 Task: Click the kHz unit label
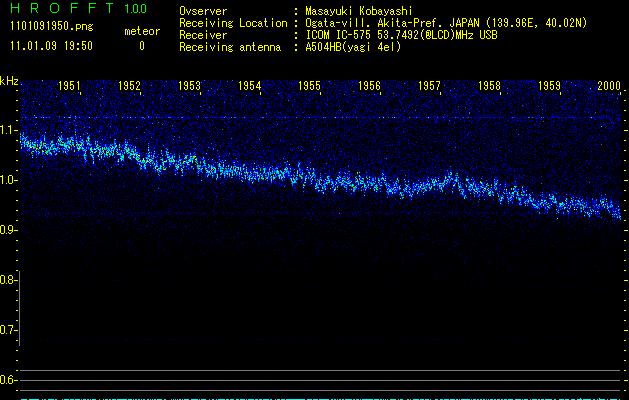tap(10, 81)
